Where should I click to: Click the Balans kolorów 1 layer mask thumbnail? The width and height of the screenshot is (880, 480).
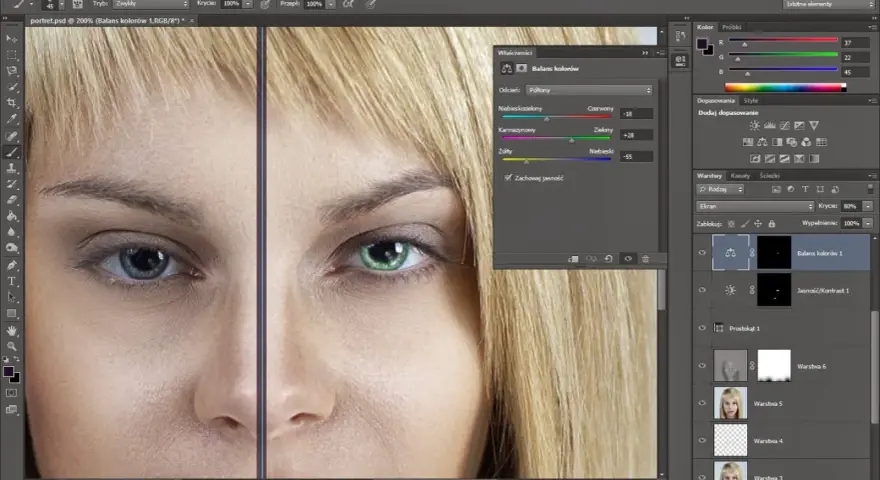pos(774,253)
